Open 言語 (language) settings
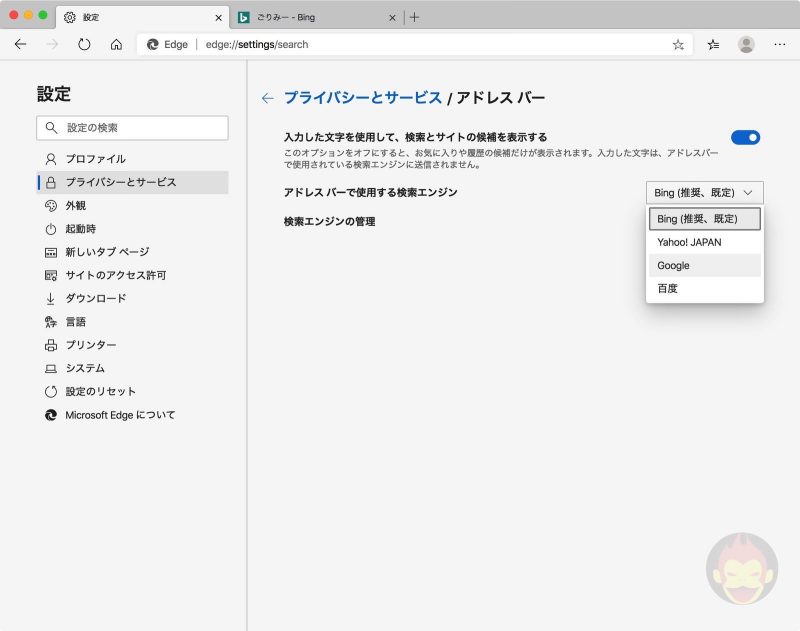 click(85, 323)
